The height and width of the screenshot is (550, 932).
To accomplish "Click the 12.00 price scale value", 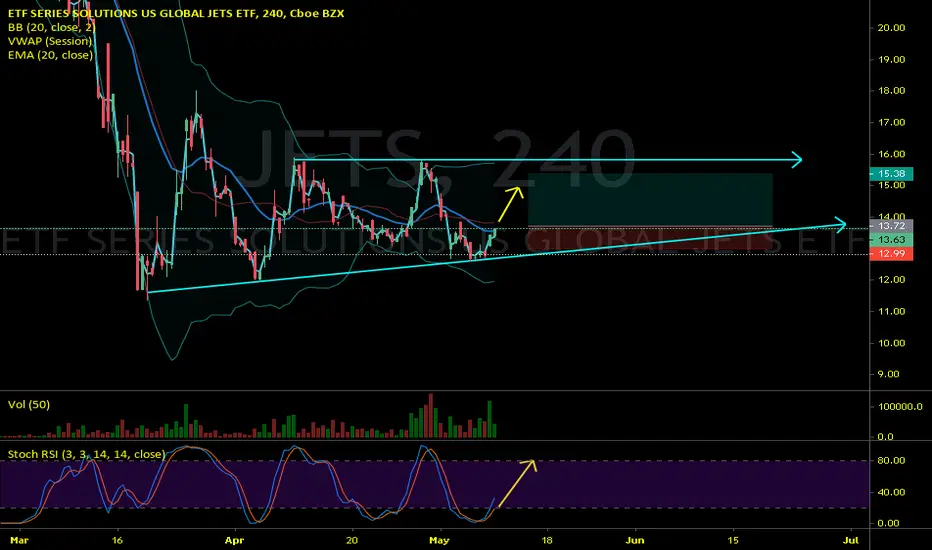I will [892, 279].
